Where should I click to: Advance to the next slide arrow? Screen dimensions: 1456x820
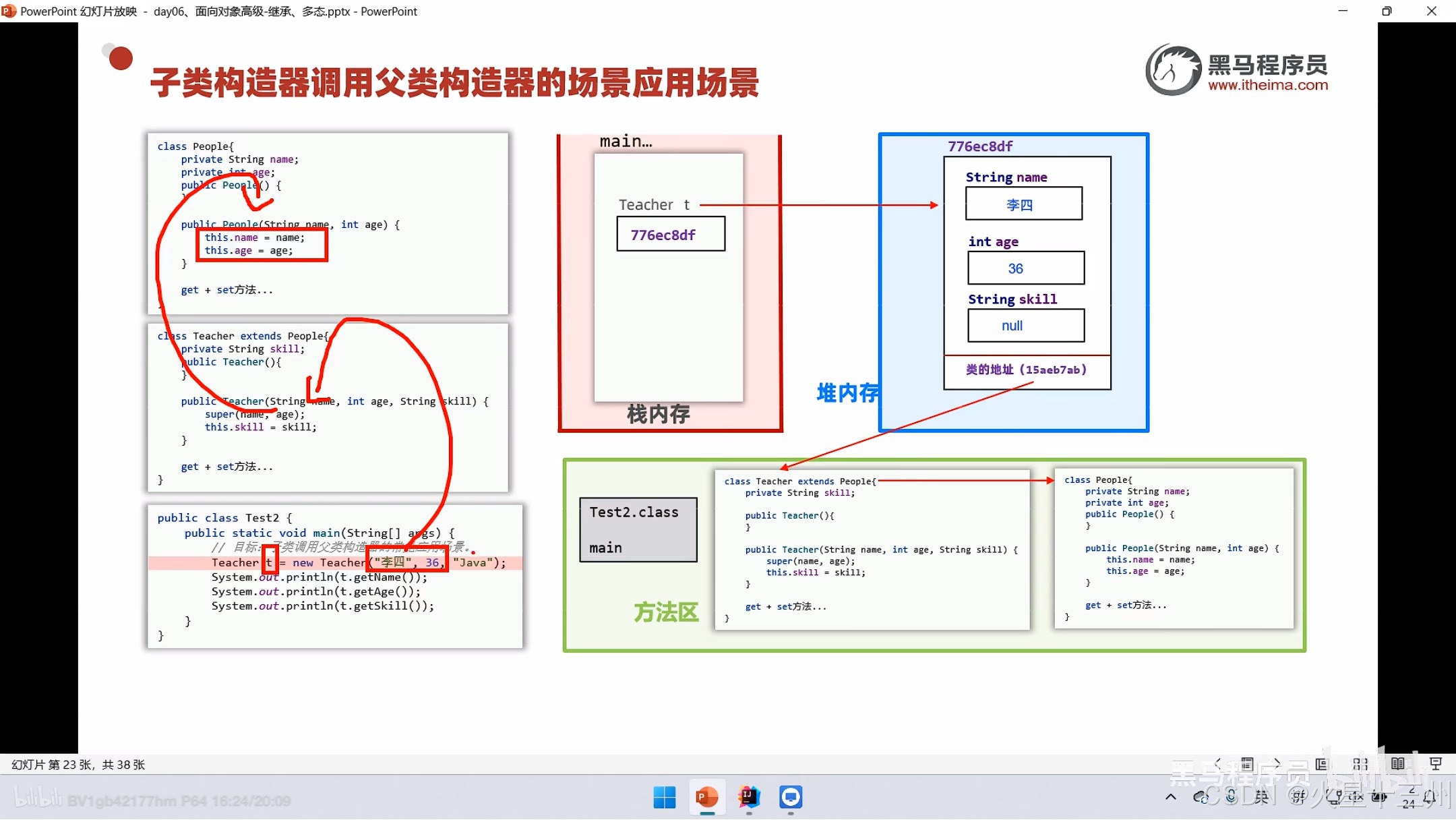pyautogui.click(x=1276, y=764)
